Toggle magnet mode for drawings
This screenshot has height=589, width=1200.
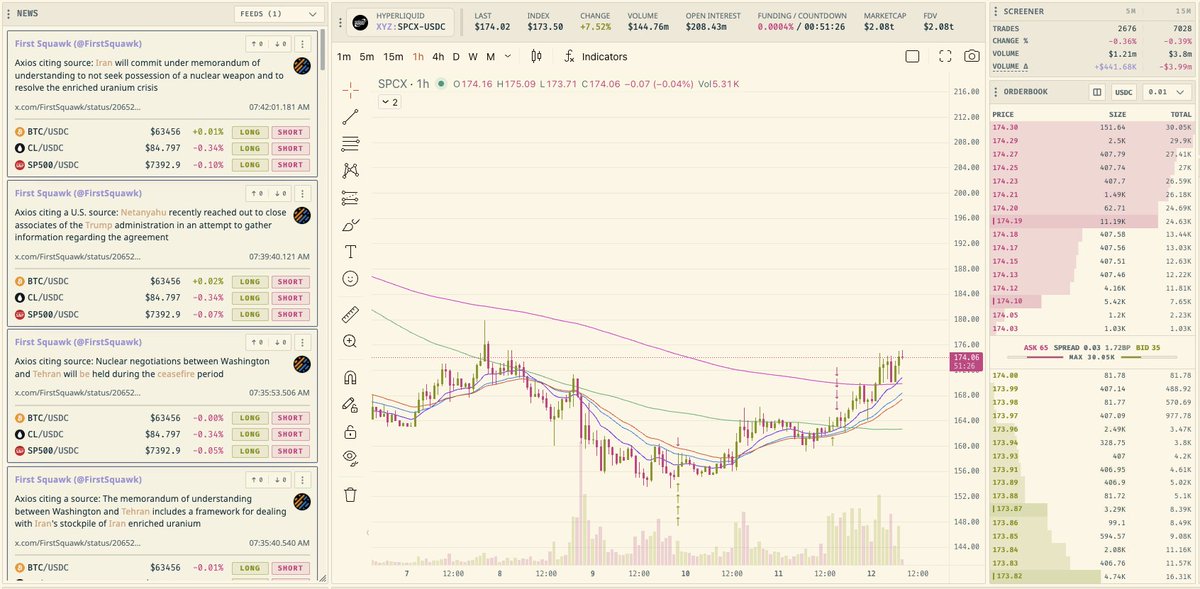(350, 378)
